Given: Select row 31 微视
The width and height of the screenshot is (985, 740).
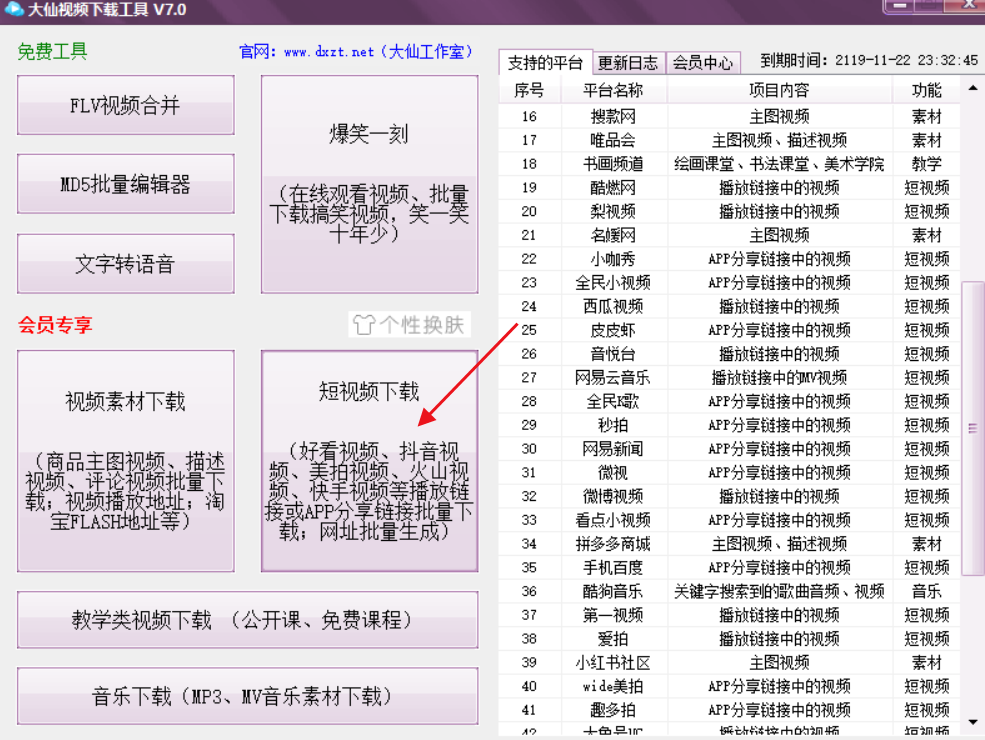Looking at the screenshot, I should (729, 472).
